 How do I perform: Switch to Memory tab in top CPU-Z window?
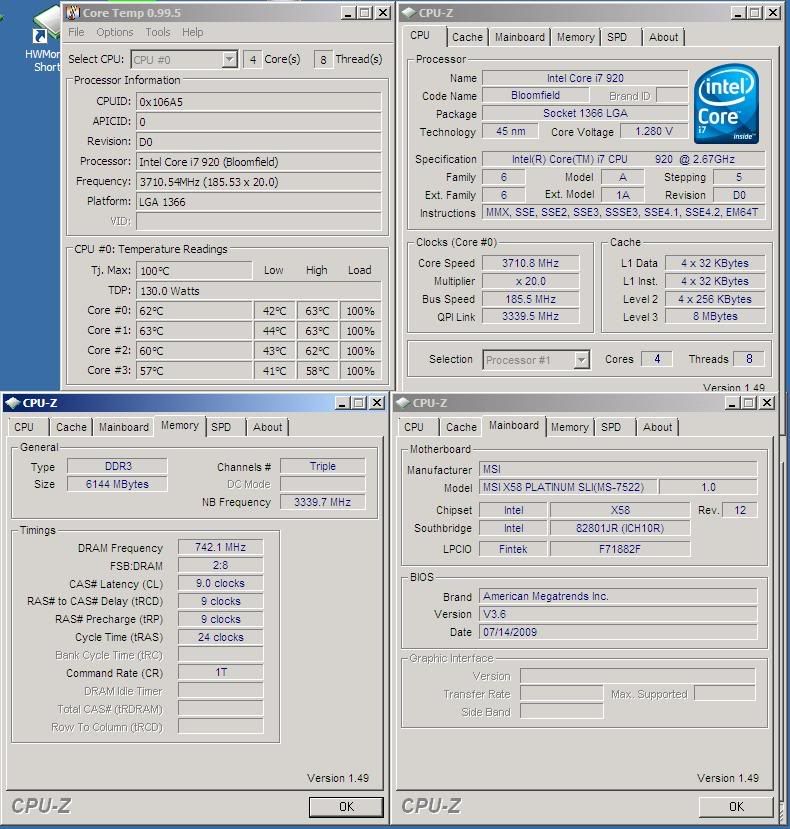575,37
